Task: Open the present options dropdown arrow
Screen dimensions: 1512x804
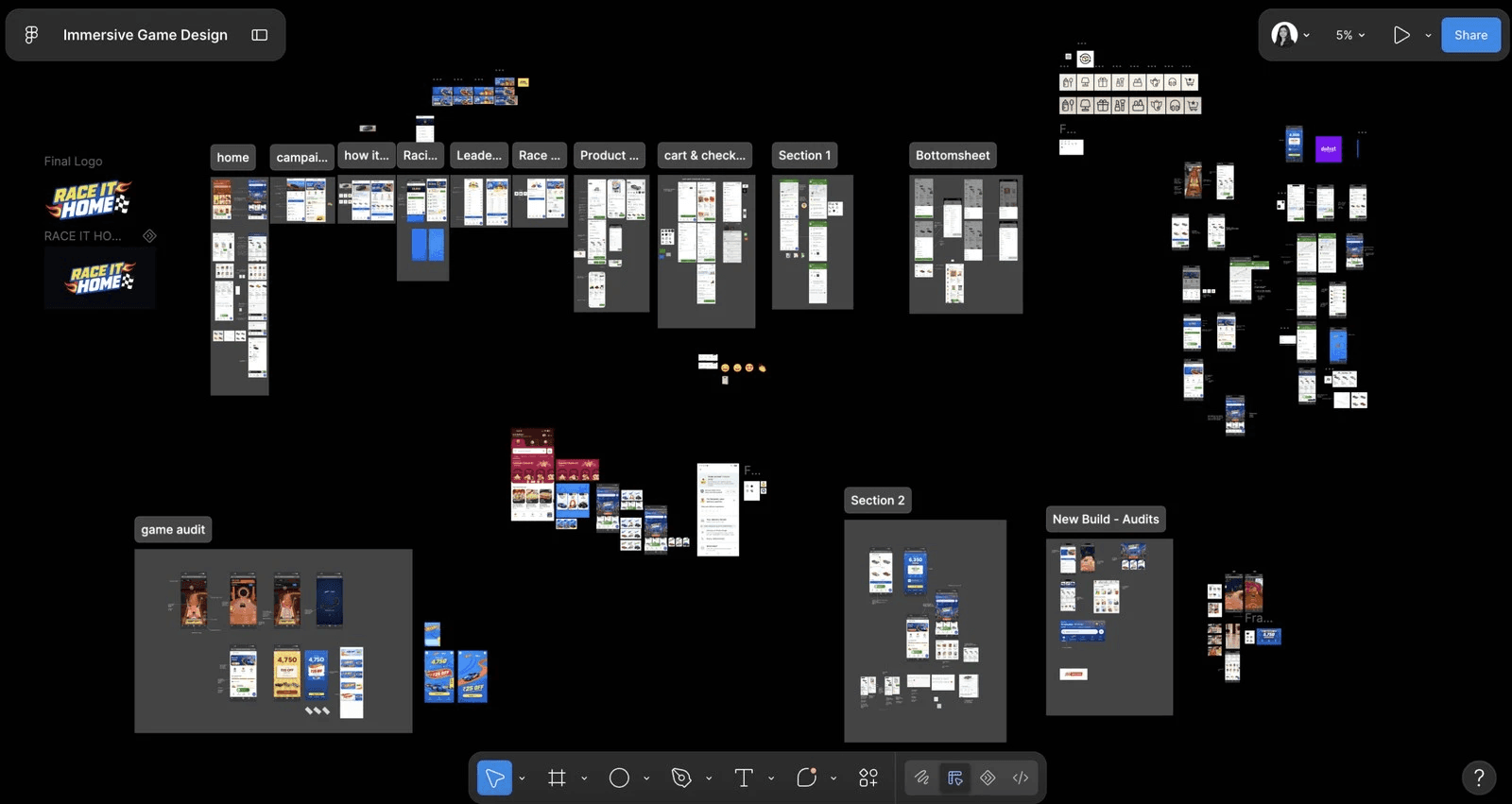Action: point(1428,35)
